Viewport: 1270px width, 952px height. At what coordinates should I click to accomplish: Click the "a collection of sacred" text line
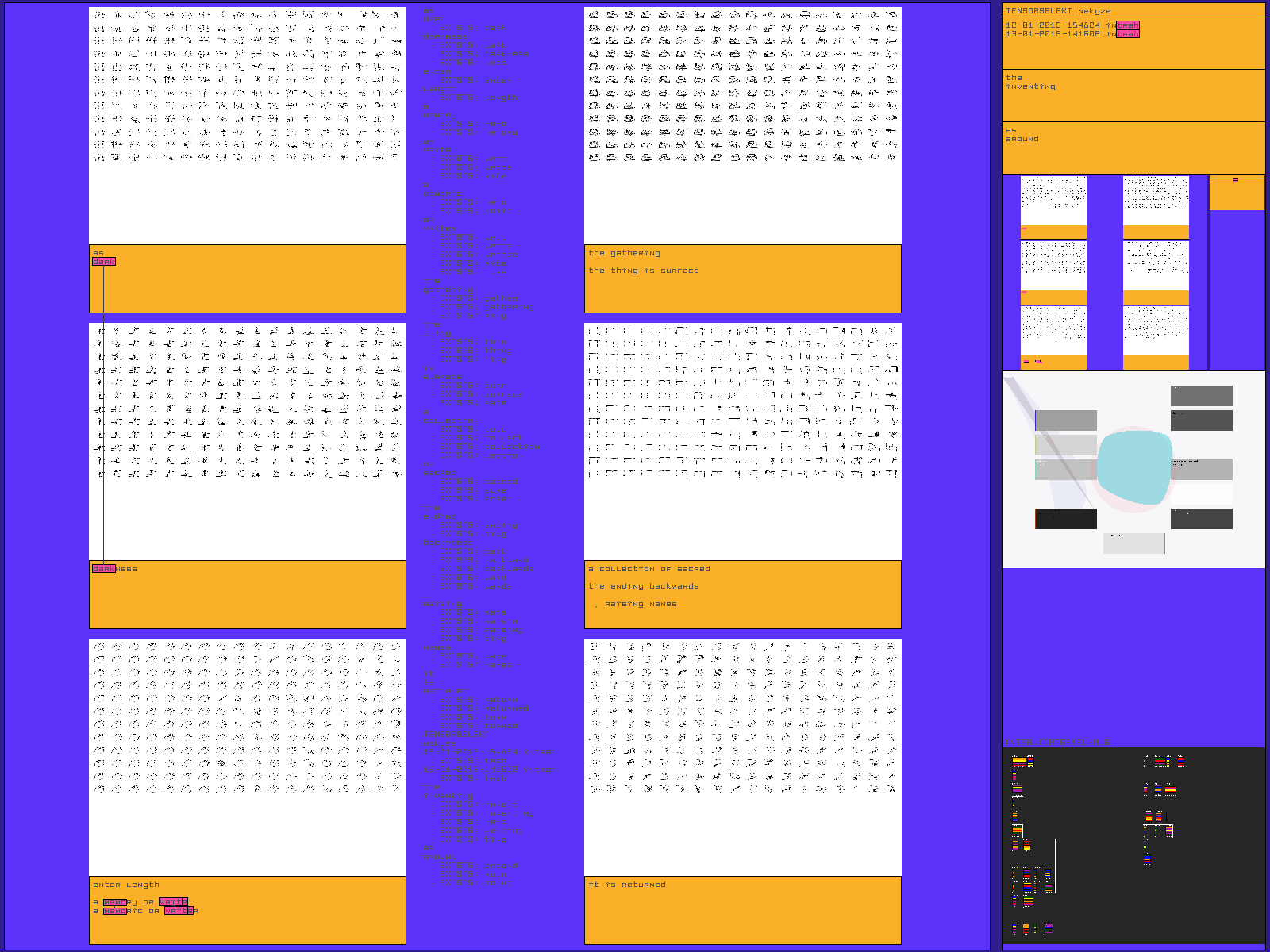(649, 569)
